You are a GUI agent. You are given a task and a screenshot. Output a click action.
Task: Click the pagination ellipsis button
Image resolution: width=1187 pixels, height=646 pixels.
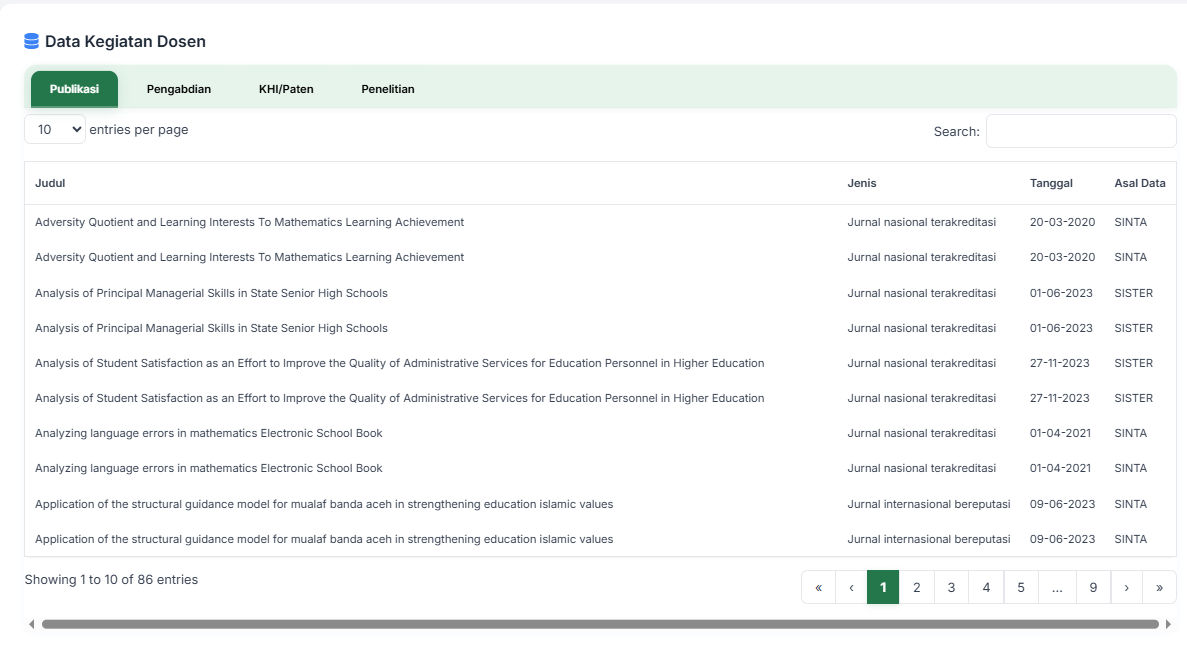[1057, 587]
